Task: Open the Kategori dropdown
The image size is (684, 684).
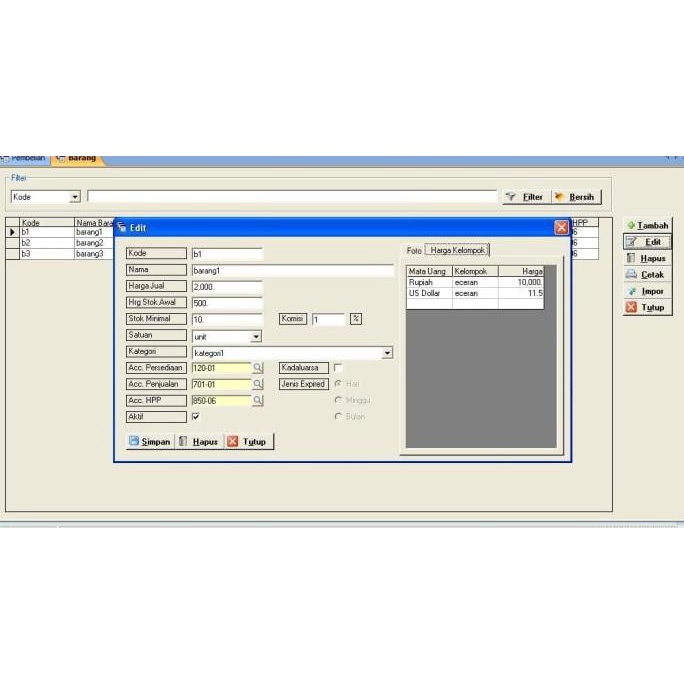Action: (387, 353)
